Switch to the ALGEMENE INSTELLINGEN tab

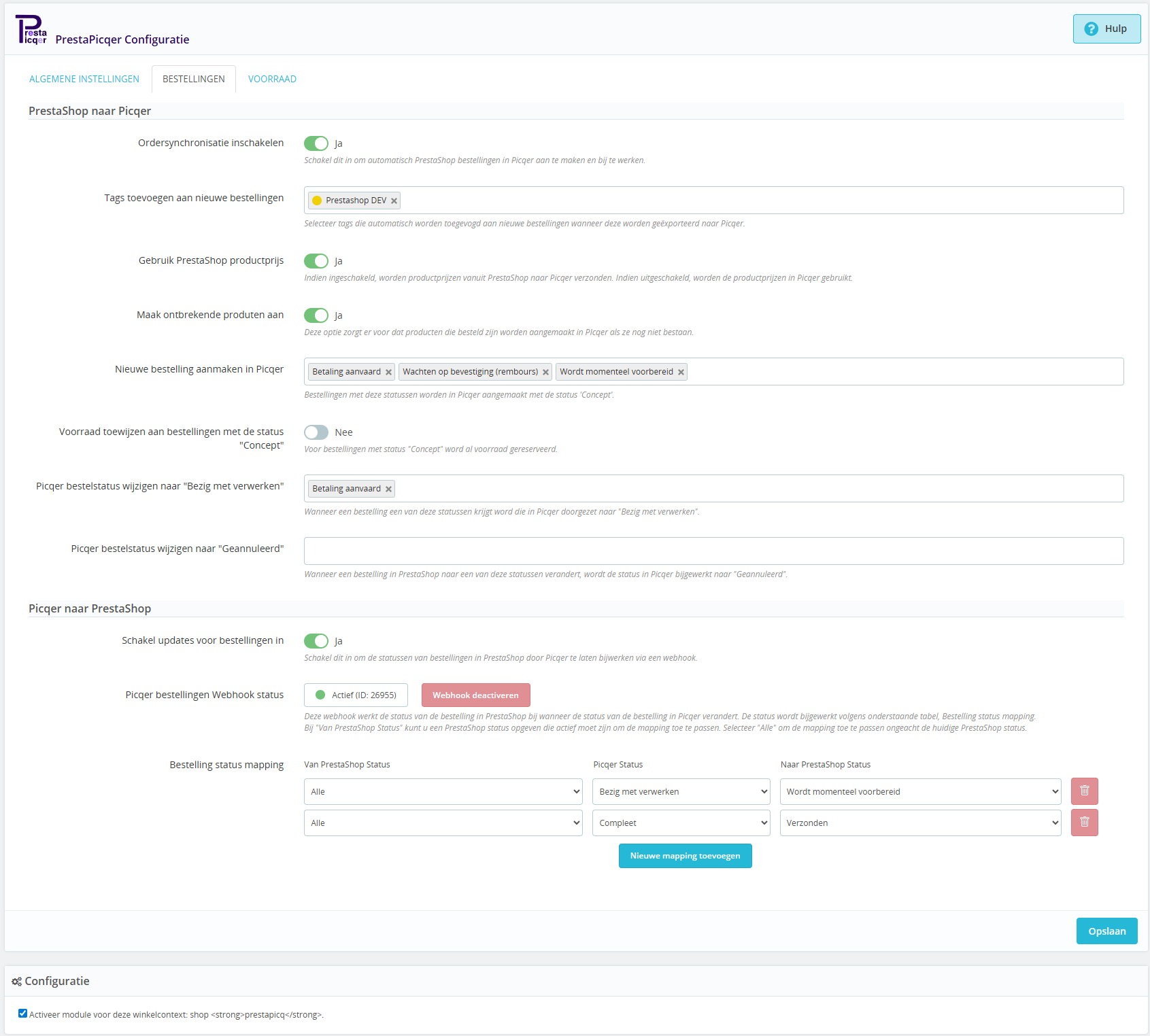pyautogui.click(x=84, y=79)
